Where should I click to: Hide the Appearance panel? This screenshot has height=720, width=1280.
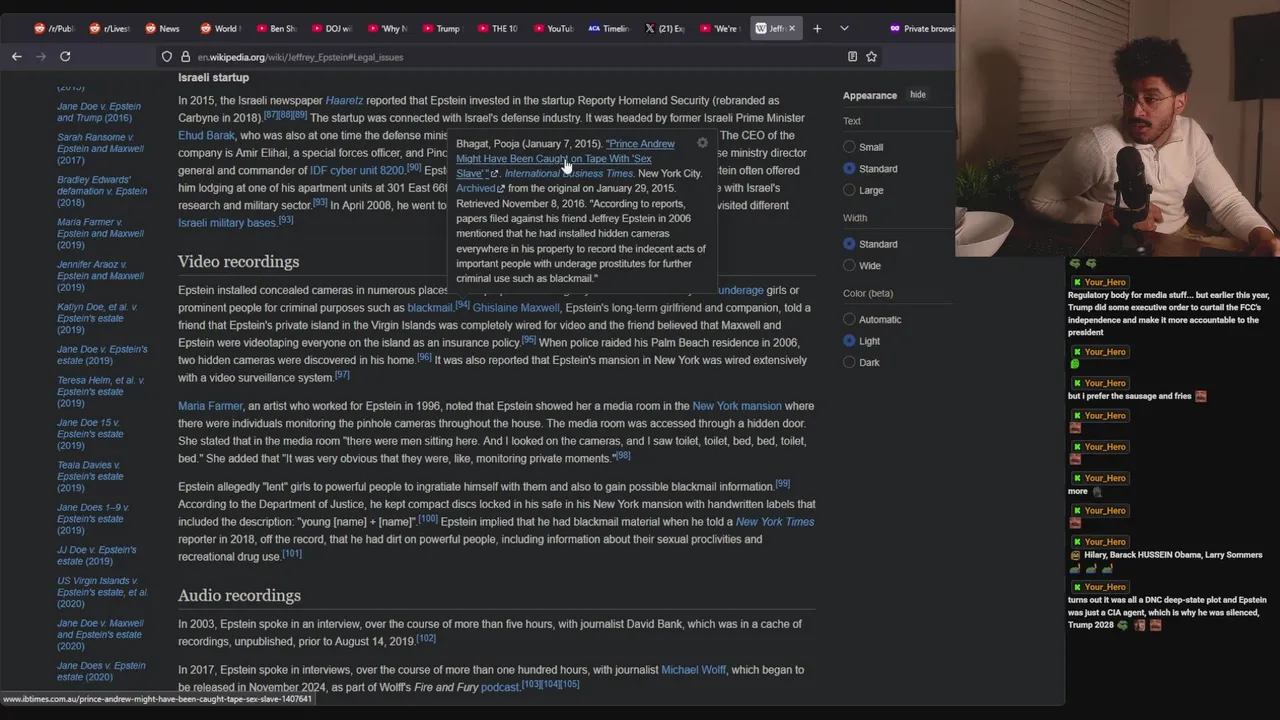pos(917,95)
